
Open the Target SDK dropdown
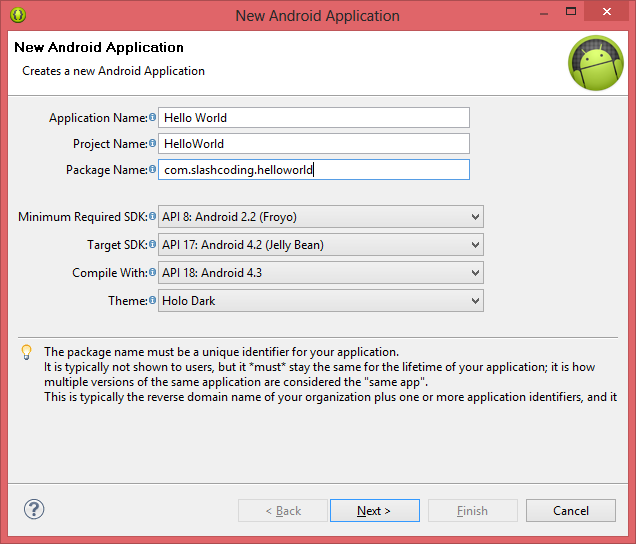(321, 245)
